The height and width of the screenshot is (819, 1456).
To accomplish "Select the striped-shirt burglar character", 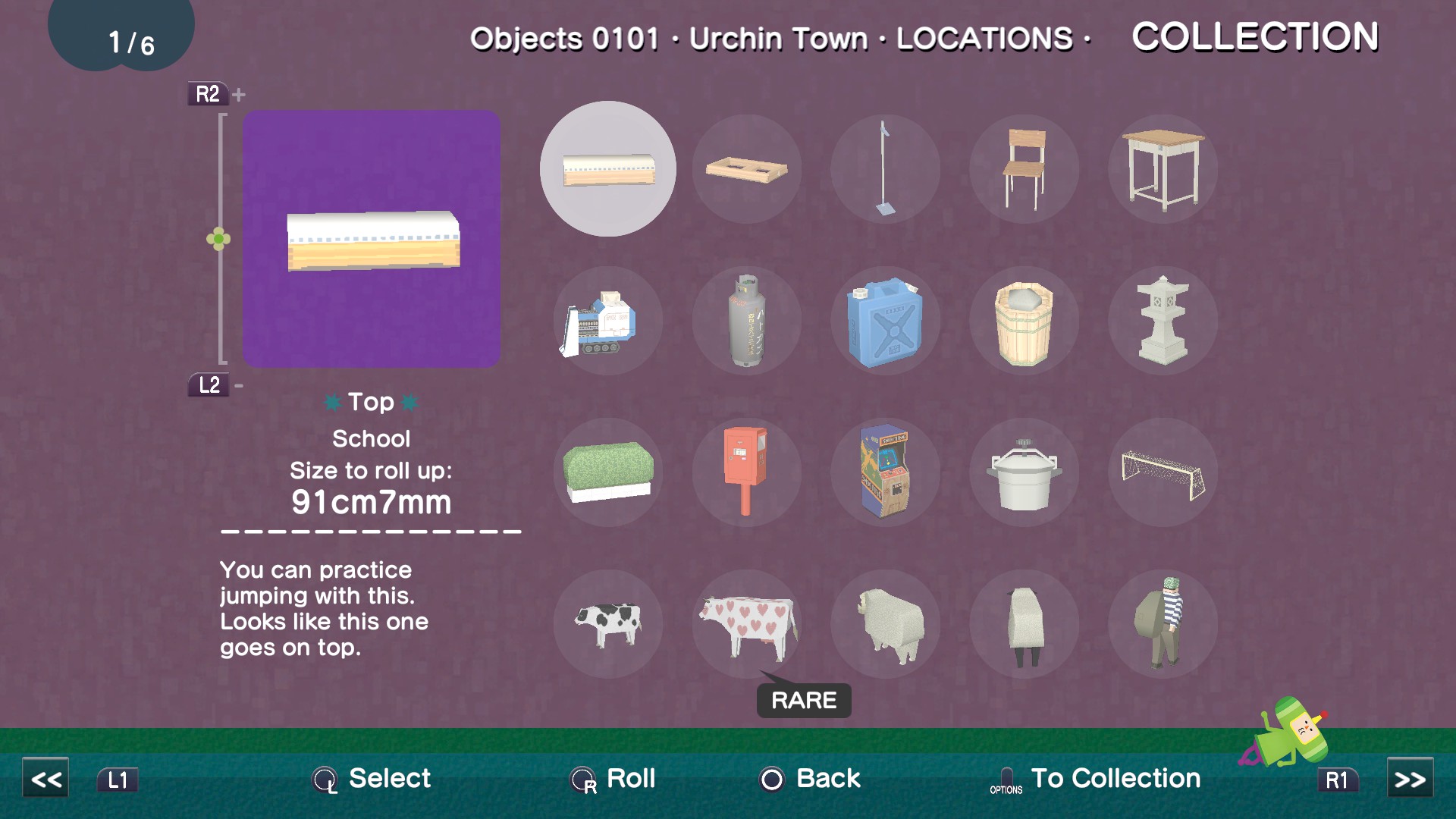I will coord(1163,623).
